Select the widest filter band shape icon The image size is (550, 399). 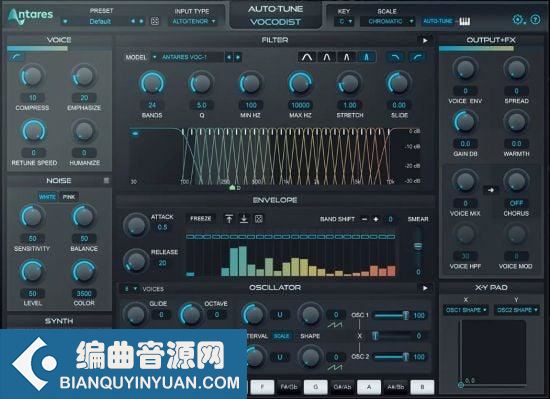(307, 57)
